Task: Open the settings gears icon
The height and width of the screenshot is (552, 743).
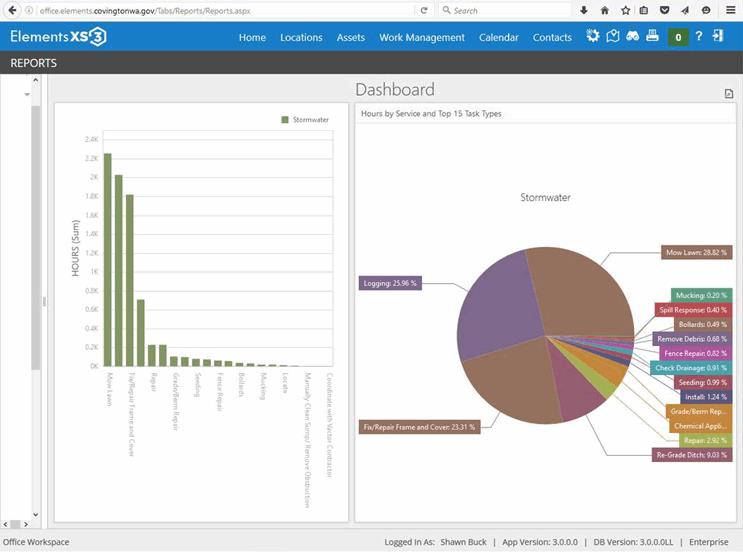Action: click(593, 37)
